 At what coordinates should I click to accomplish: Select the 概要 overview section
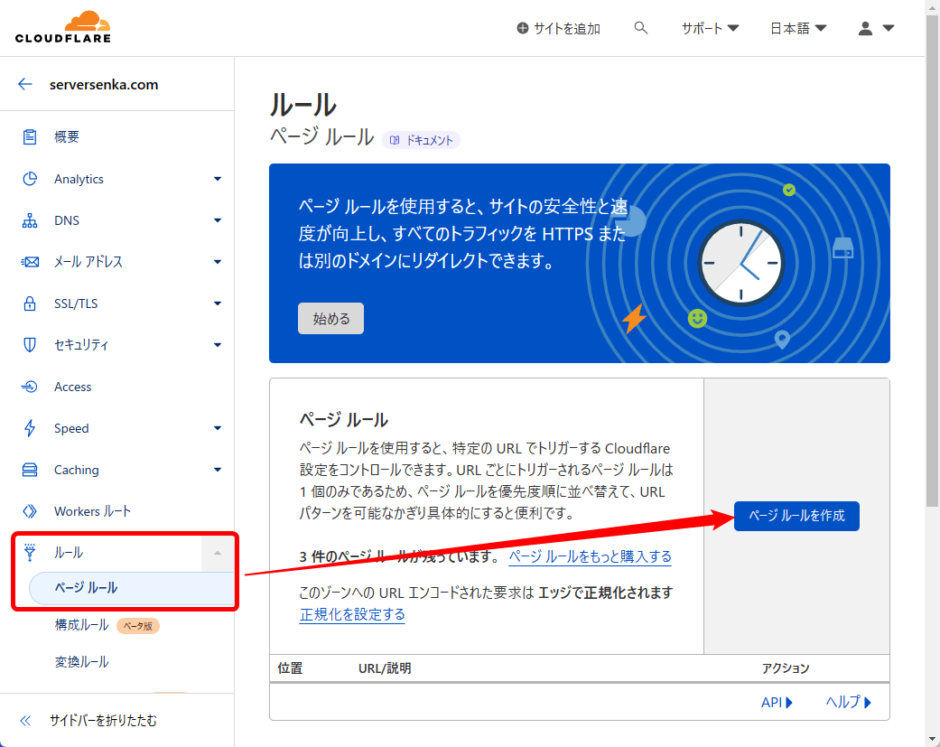tap(65, 137)
